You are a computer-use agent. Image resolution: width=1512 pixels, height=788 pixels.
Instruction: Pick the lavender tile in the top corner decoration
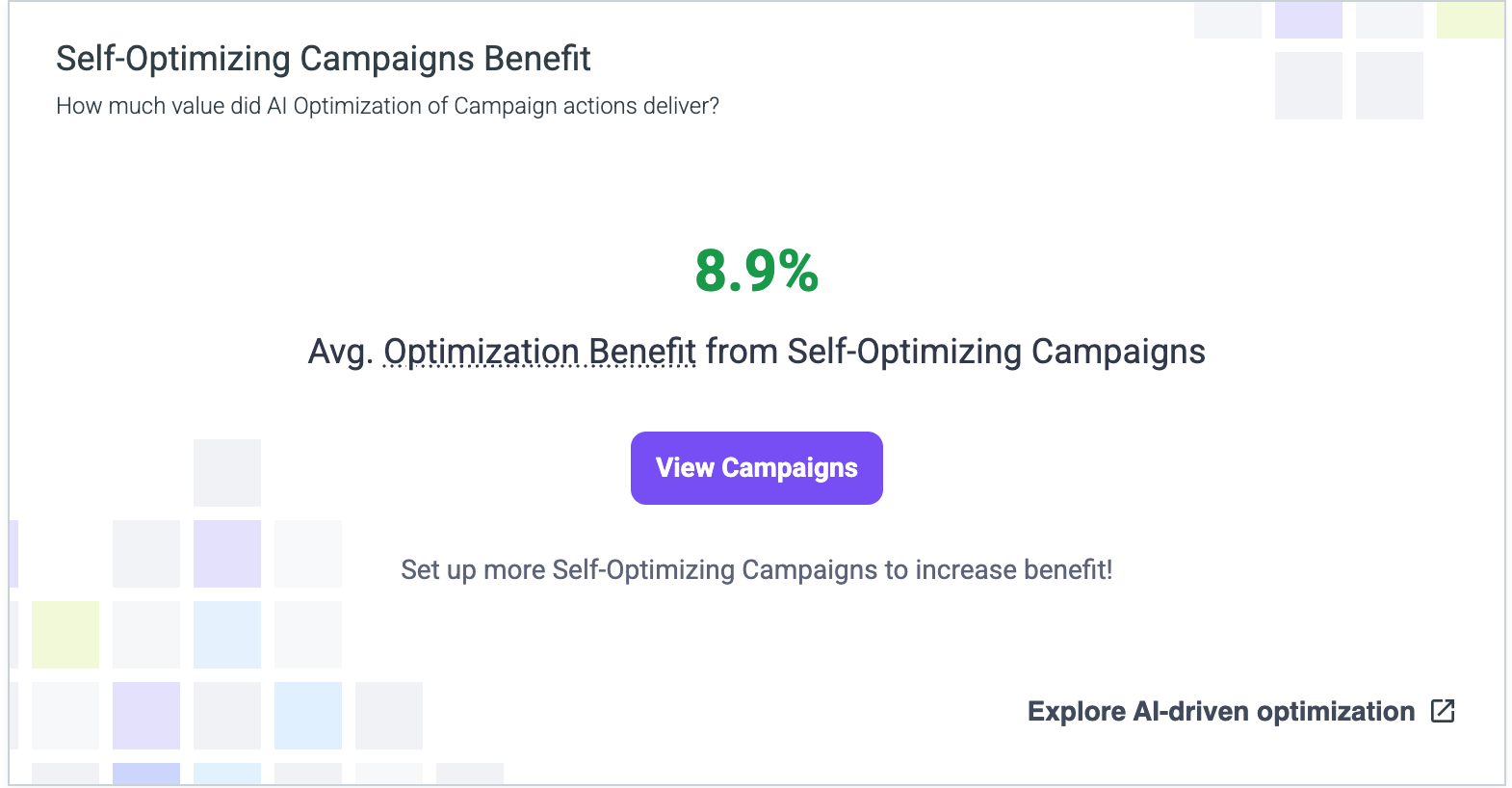coord(1309,19)
